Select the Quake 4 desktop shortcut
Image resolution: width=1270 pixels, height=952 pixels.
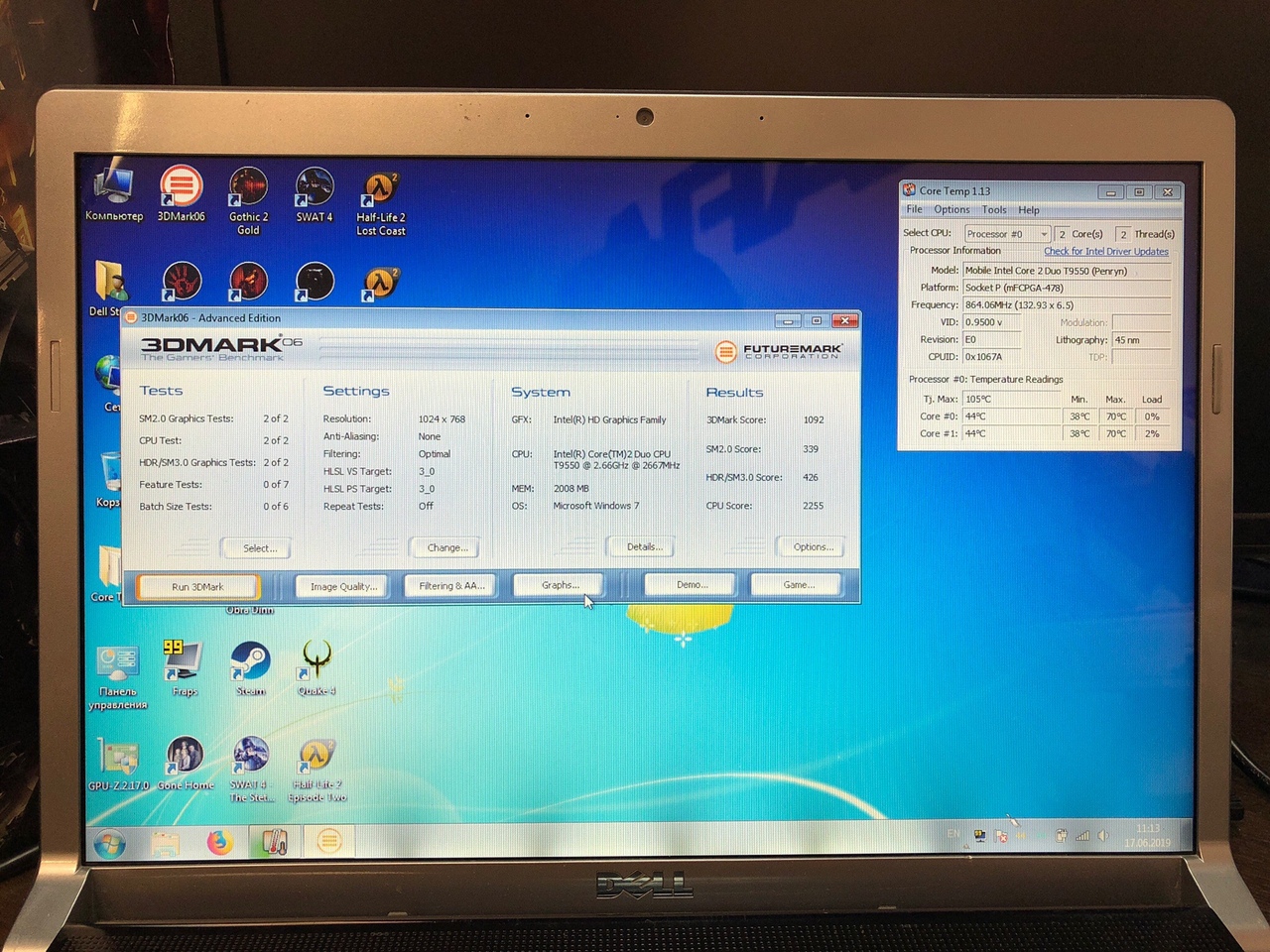coord(317,667)
